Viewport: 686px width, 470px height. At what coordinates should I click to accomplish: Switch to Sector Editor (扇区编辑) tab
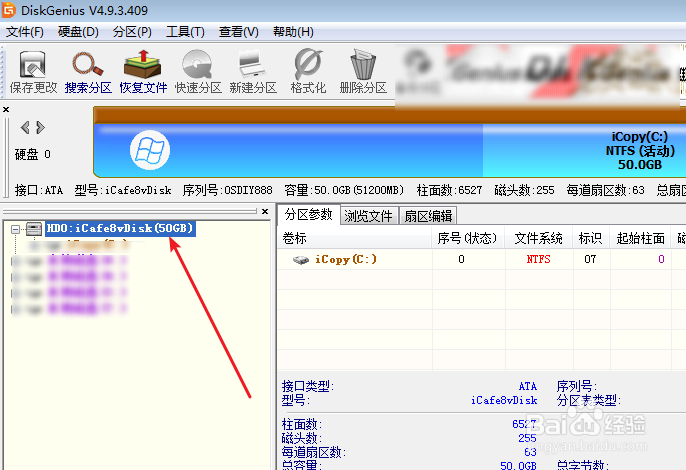428,216
